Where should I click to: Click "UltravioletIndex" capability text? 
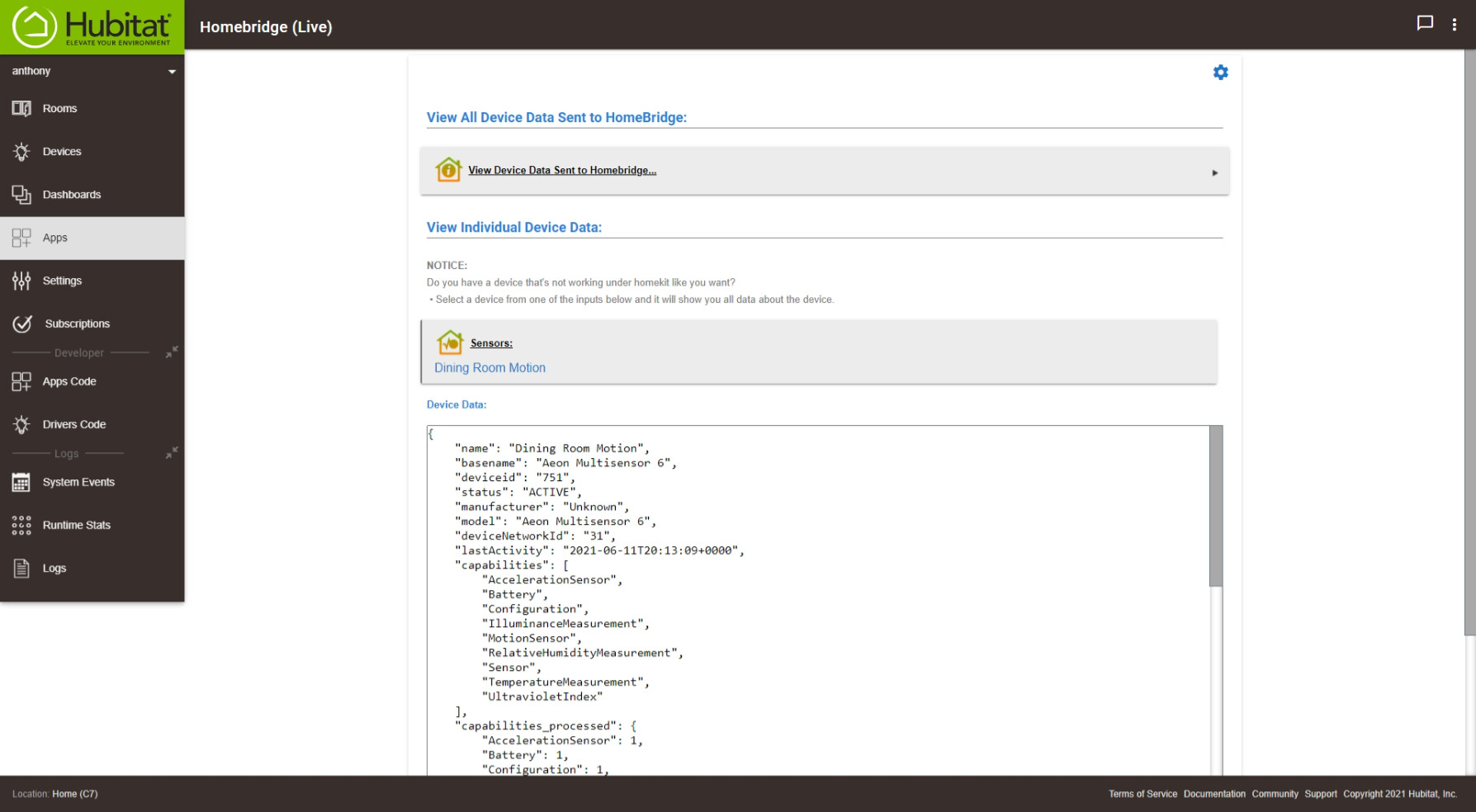pos(542,696)
